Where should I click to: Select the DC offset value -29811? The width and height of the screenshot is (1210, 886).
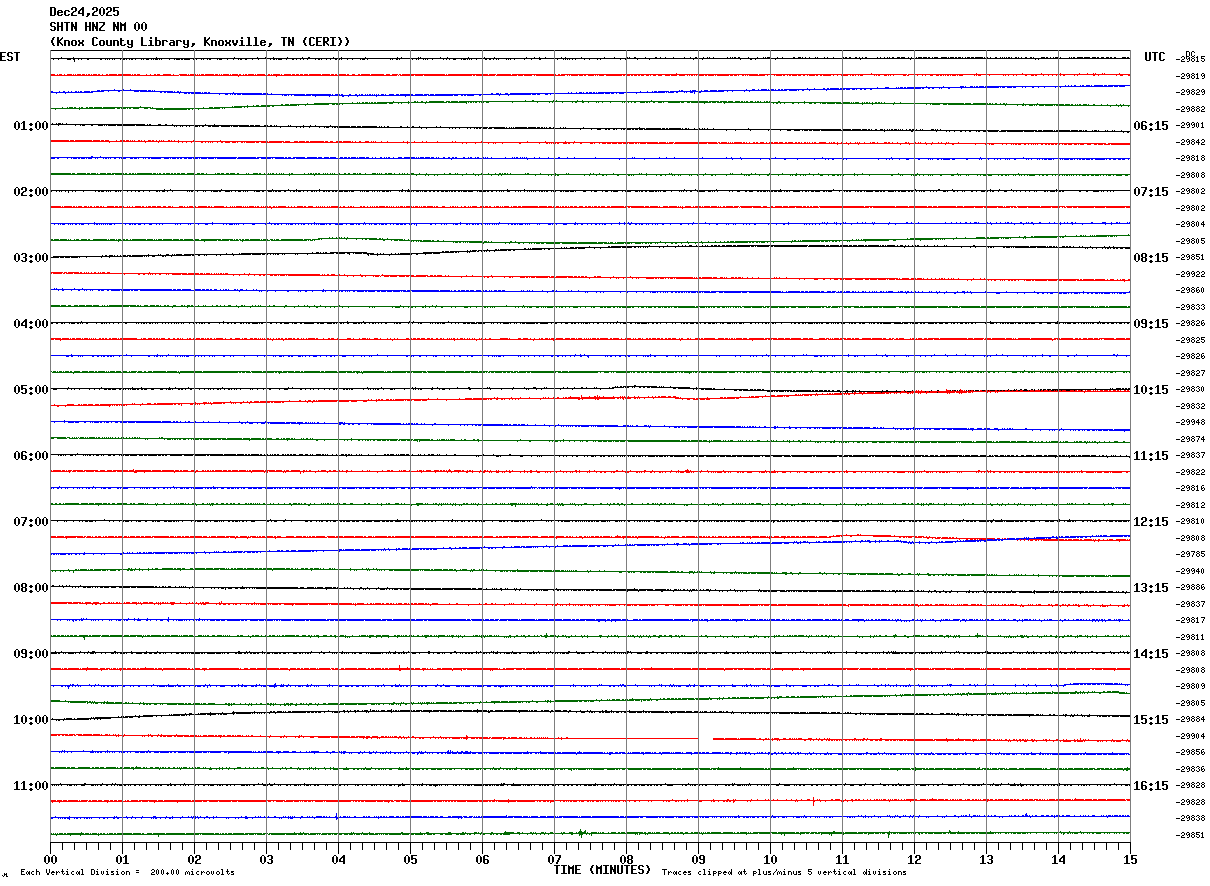tap(1190, 637)
